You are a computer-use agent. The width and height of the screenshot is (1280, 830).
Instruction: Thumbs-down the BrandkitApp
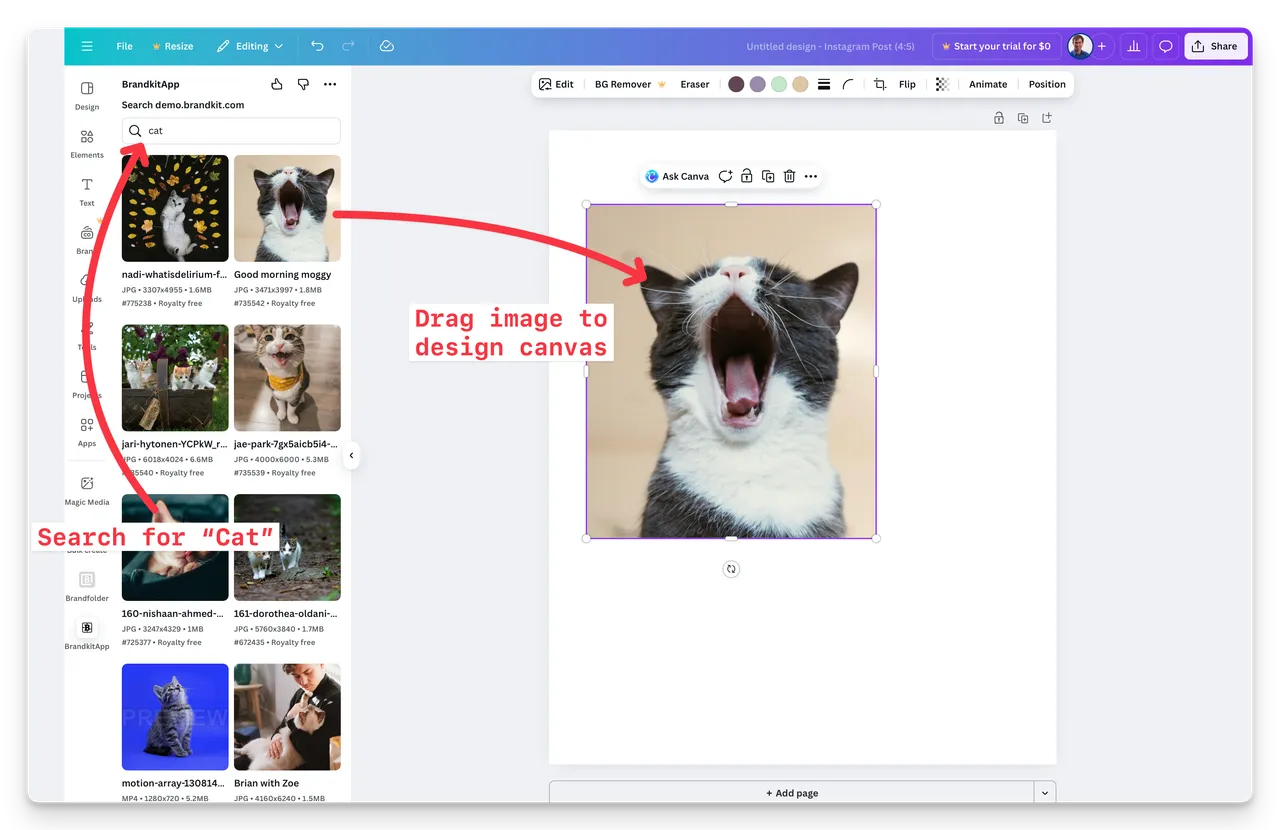(x=303, y=84)
